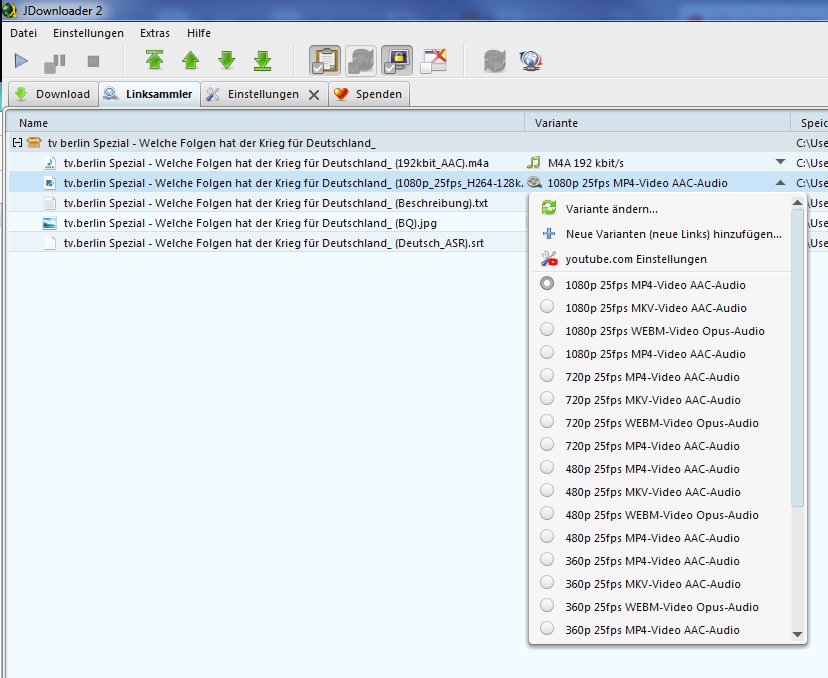Click the package box icon of tv berlin Spezial

pyautogui.click(x=34, y=143)
